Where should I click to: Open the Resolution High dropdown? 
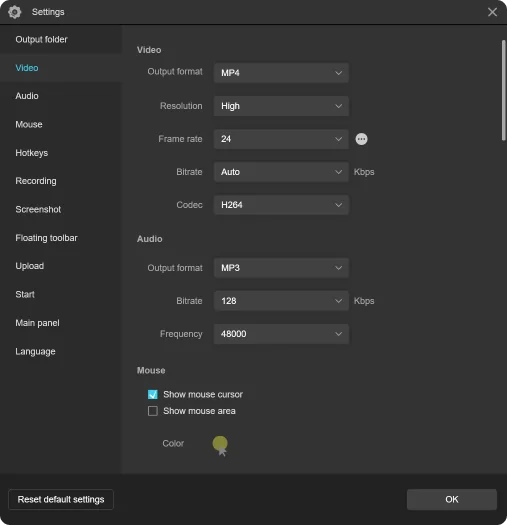tap(281, 106)
